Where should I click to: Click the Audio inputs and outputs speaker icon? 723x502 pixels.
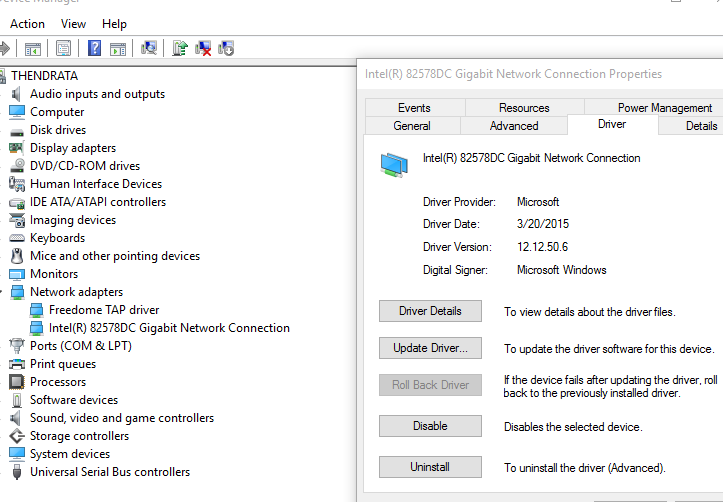tap(17, 94)
